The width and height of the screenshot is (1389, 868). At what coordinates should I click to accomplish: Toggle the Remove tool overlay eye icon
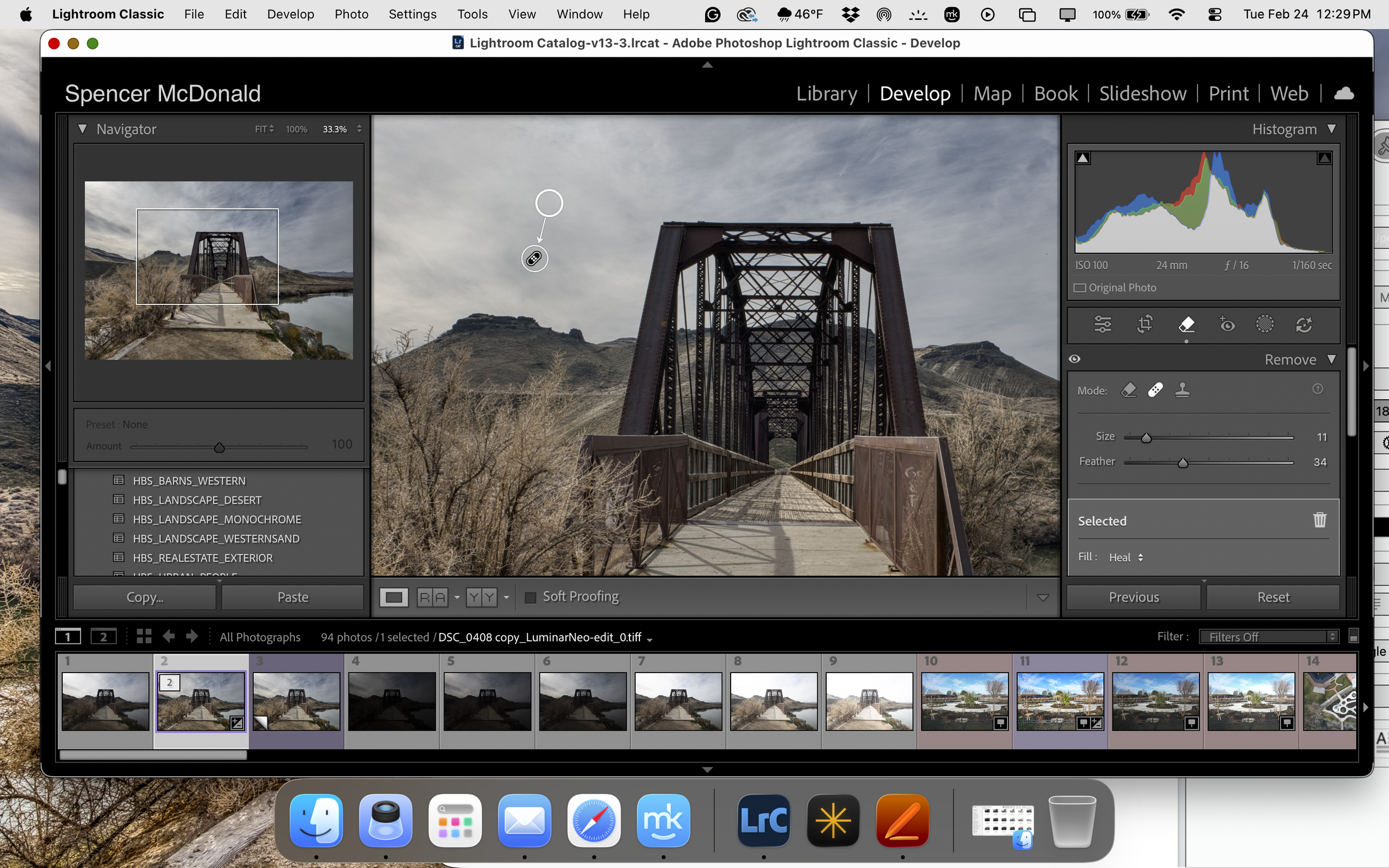1075,358
